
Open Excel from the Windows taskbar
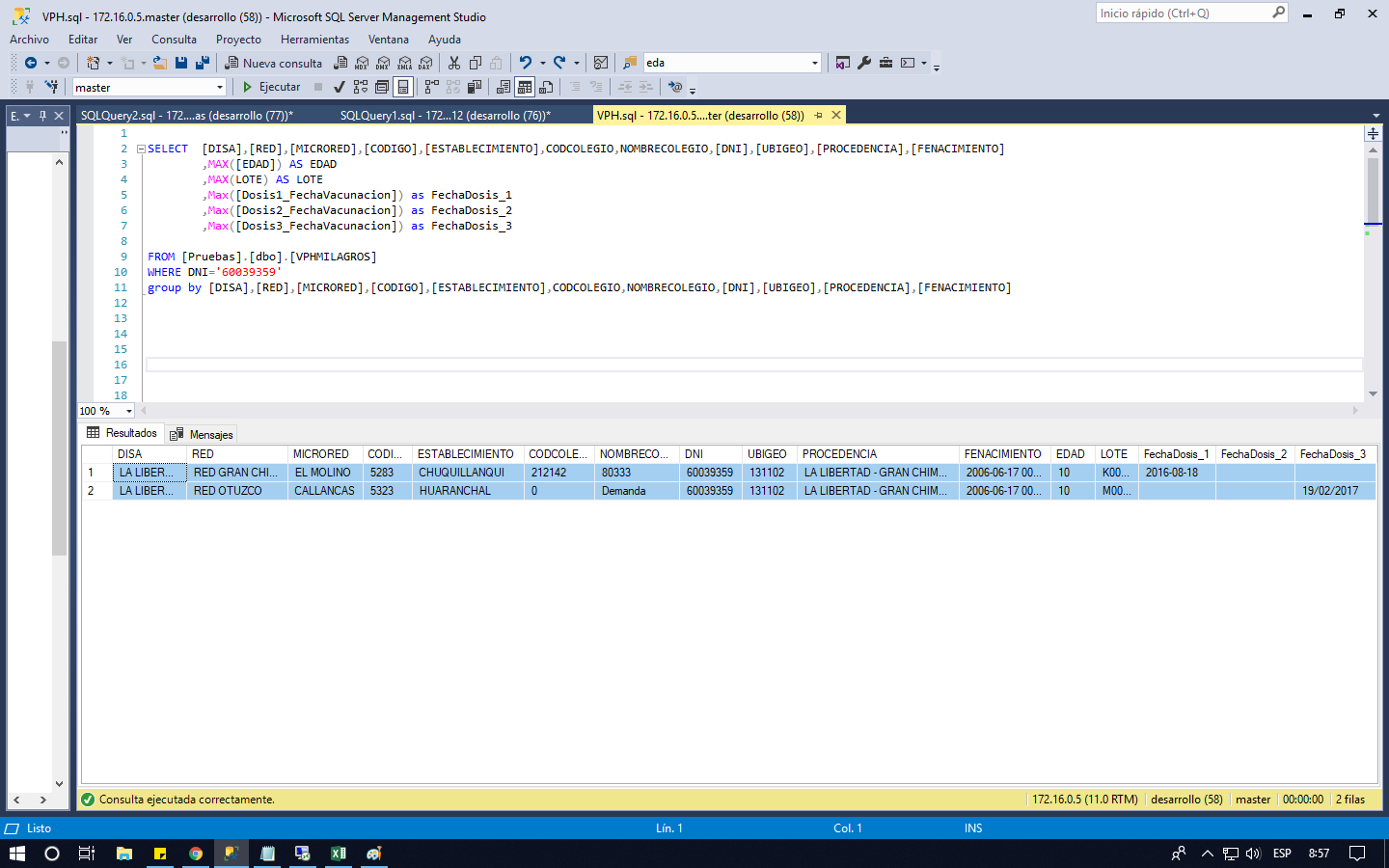click(339, 854)
